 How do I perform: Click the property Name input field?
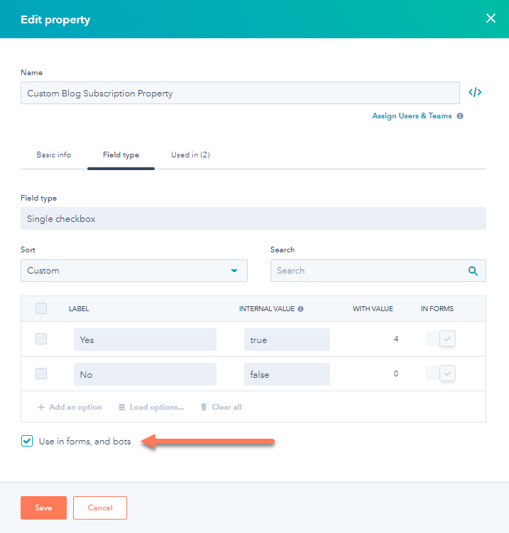coord(240,93)
